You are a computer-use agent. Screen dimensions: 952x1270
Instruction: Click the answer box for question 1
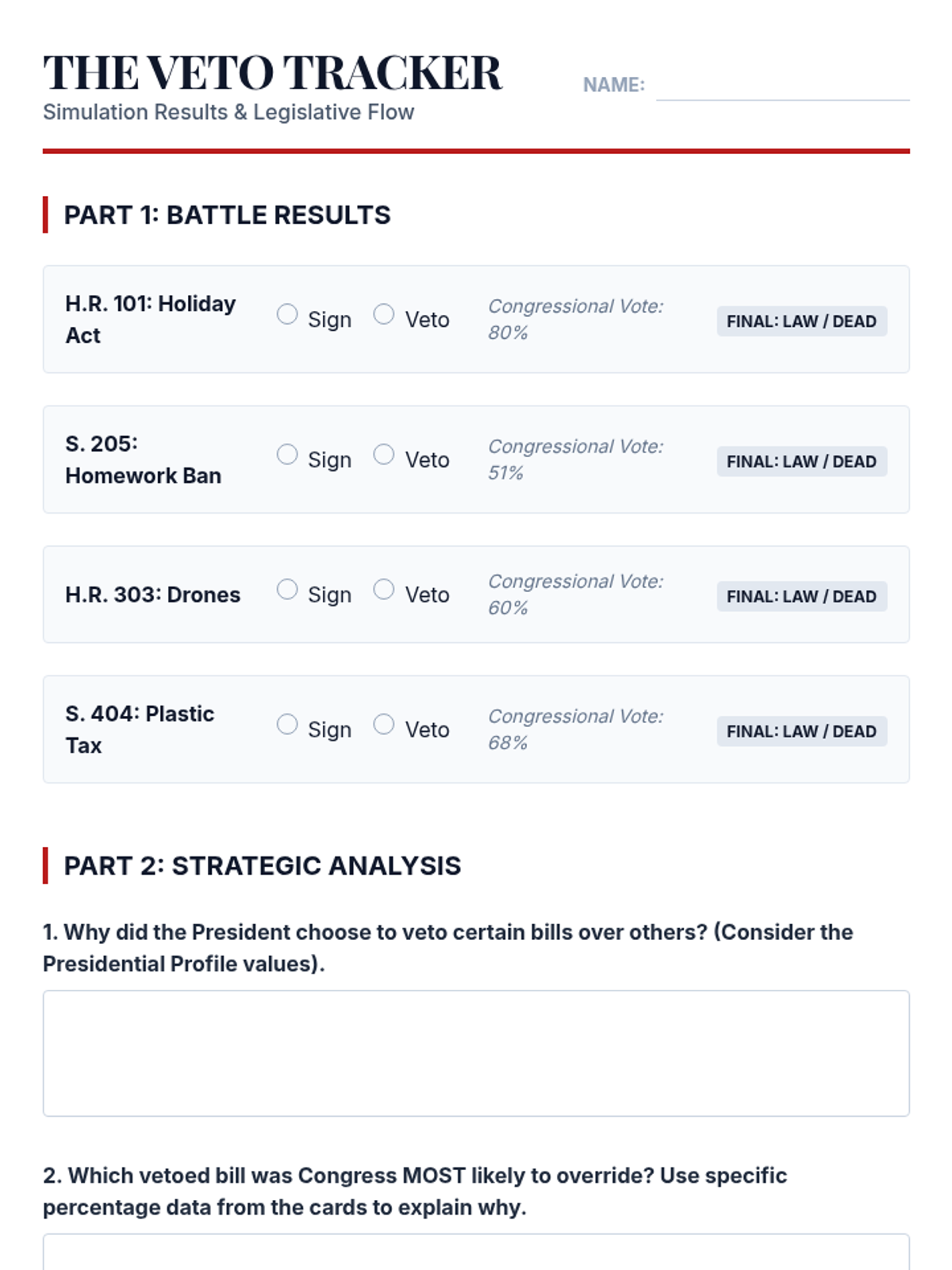[476, 1053]
